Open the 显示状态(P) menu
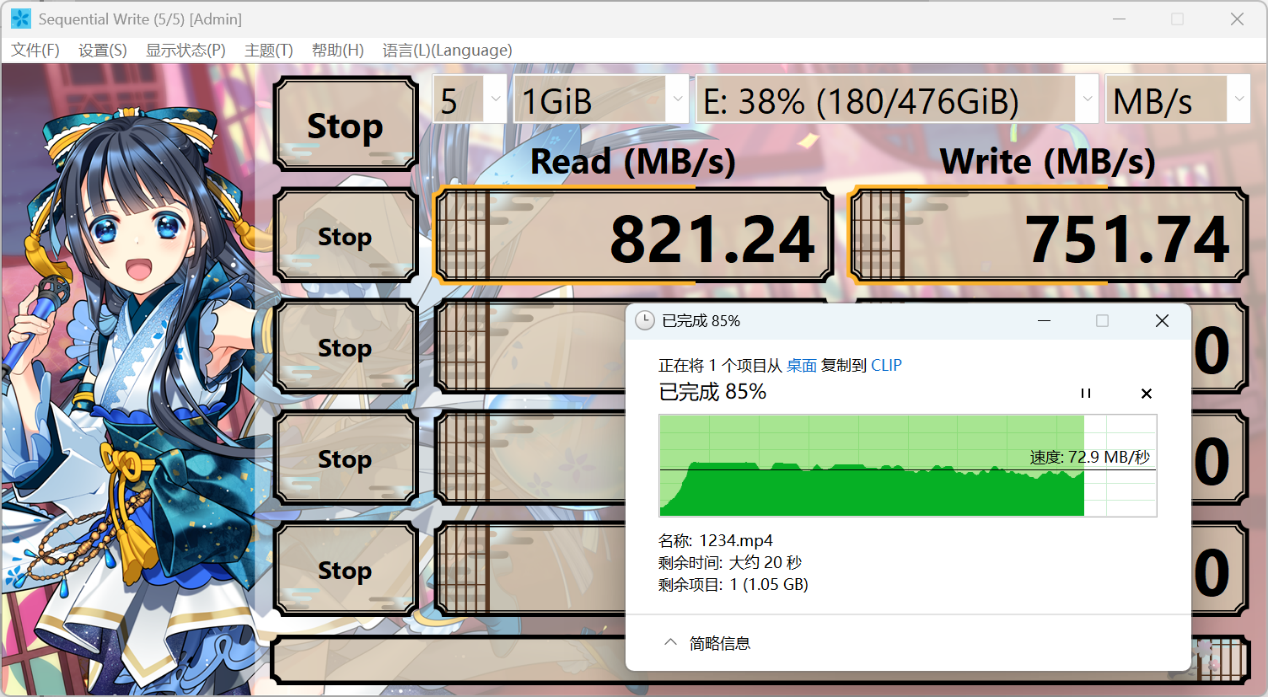The image size is (1268, 697). (x=186, y=50)
